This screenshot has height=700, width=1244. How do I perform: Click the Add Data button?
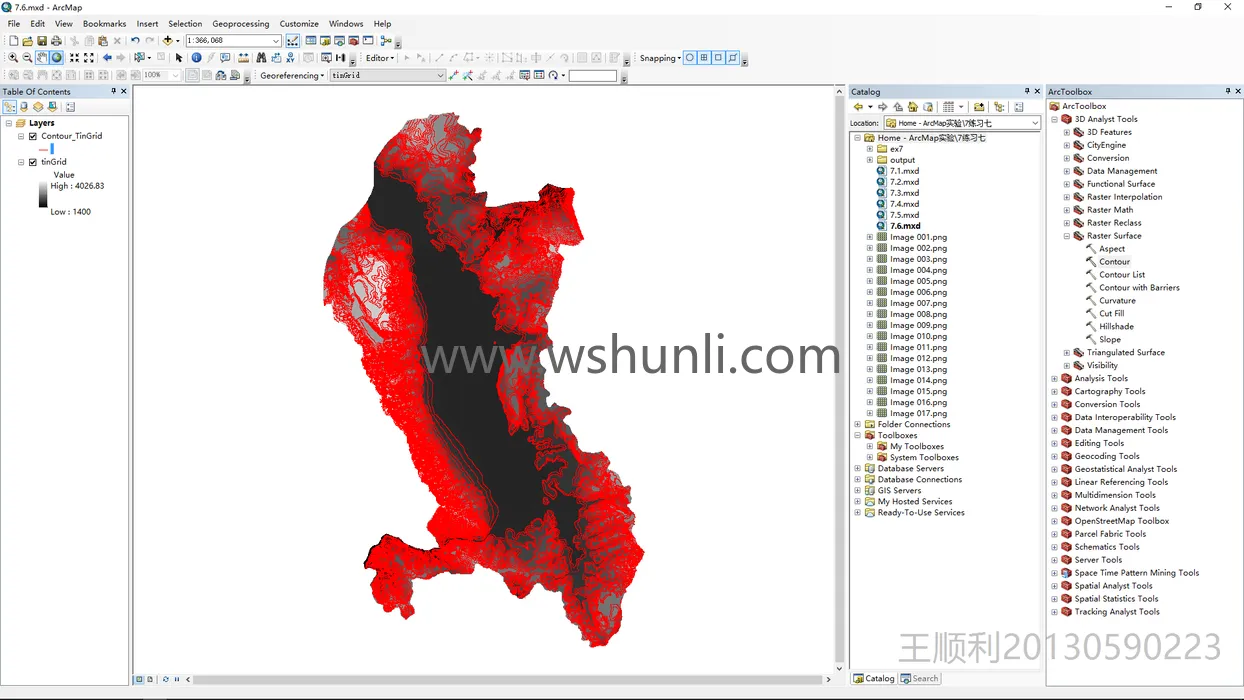[x=167, y=41]
